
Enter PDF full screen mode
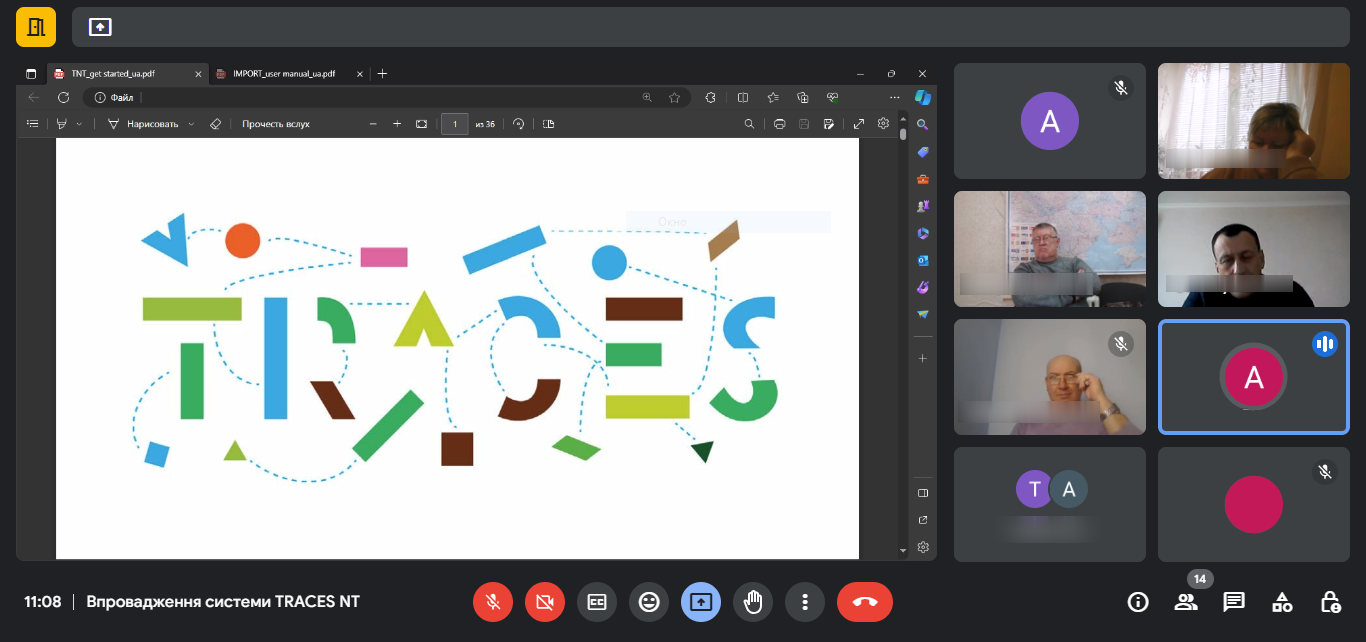click(859, 124)
